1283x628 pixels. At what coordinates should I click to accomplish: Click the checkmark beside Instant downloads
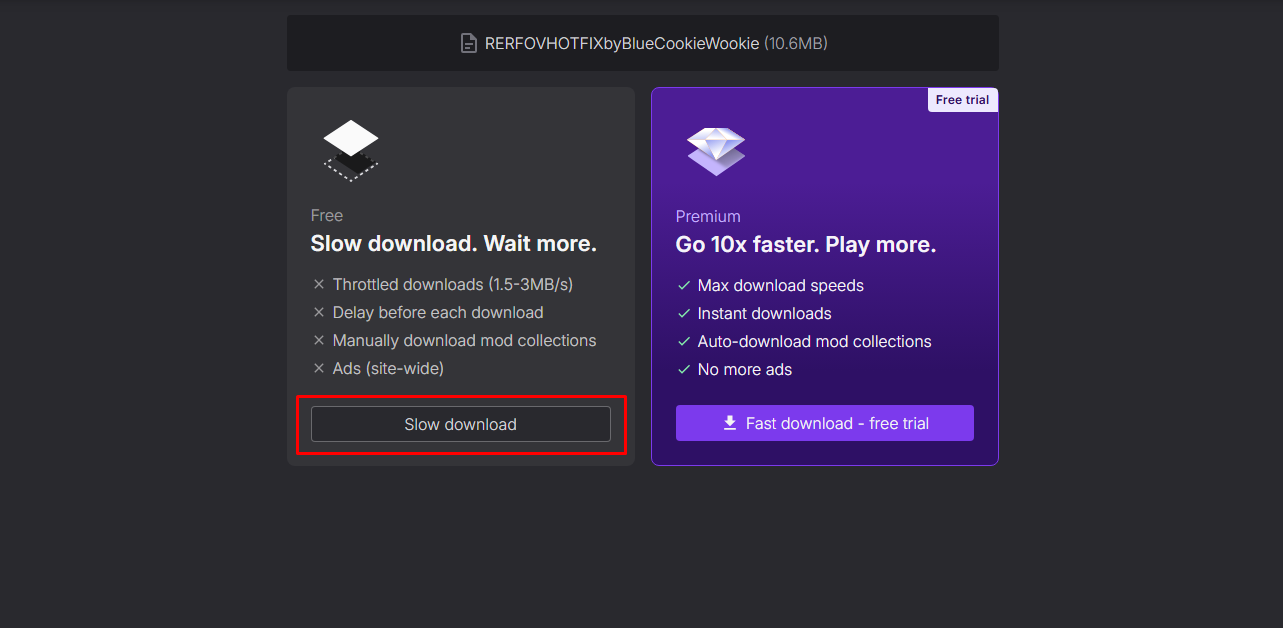point(684,313)
